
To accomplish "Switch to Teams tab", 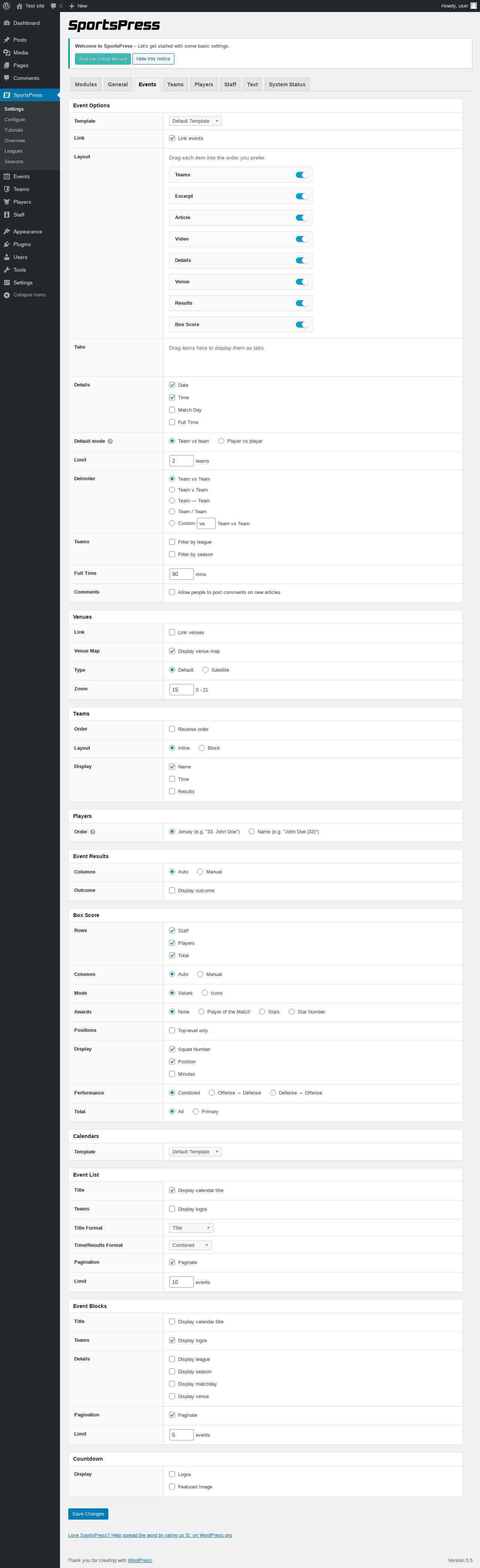I will 175,84.
